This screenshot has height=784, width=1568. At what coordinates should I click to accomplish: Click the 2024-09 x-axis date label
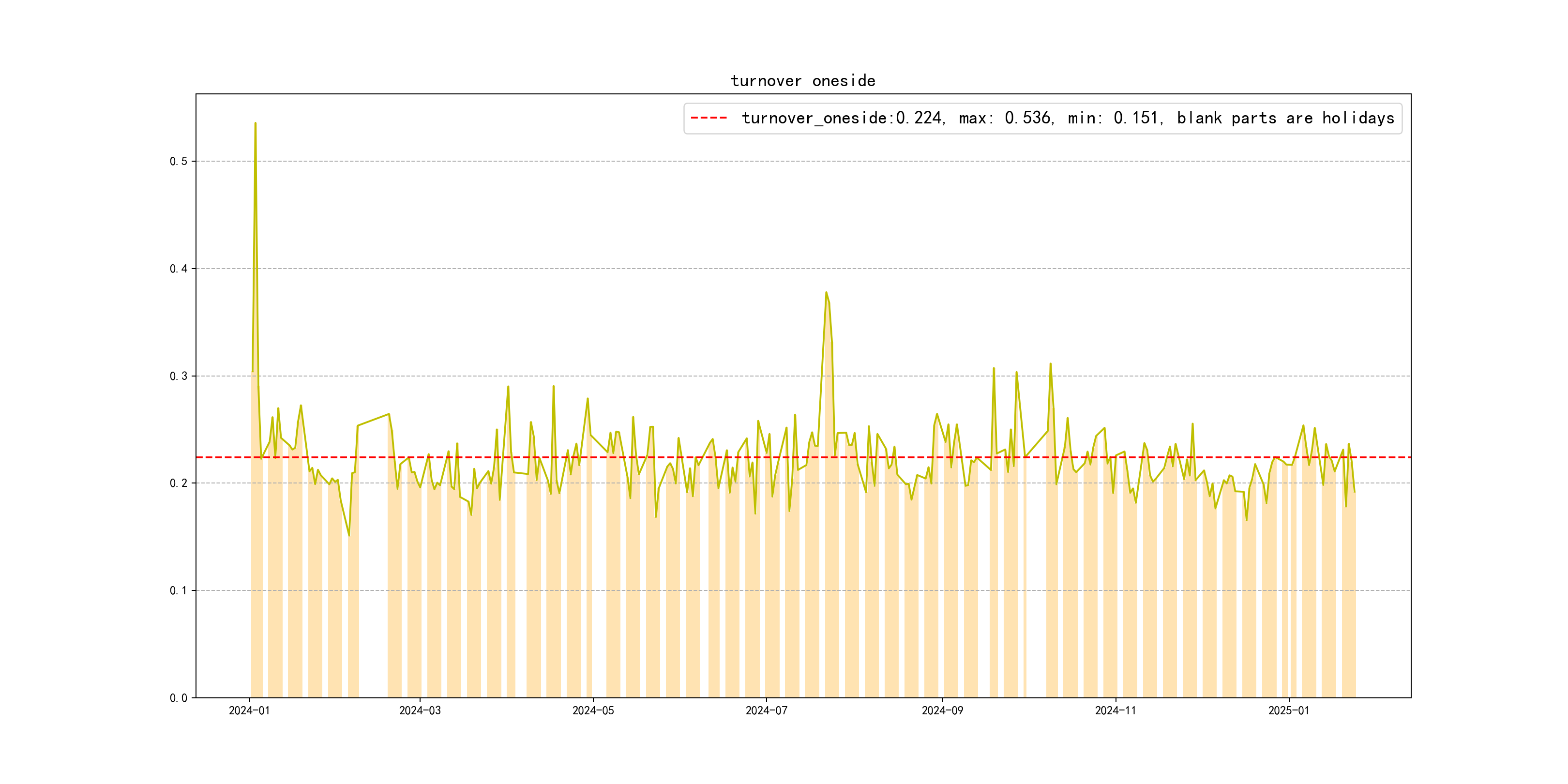(x=942, y=711)
